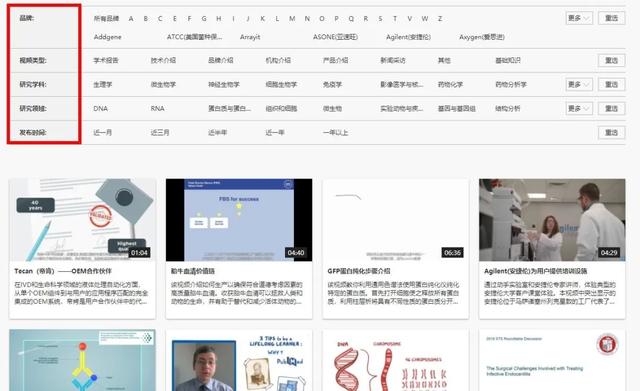Expand the 更多 dropdown in the 研究领域 row
The width and height of the screenshot is (640, 391).
579,109
